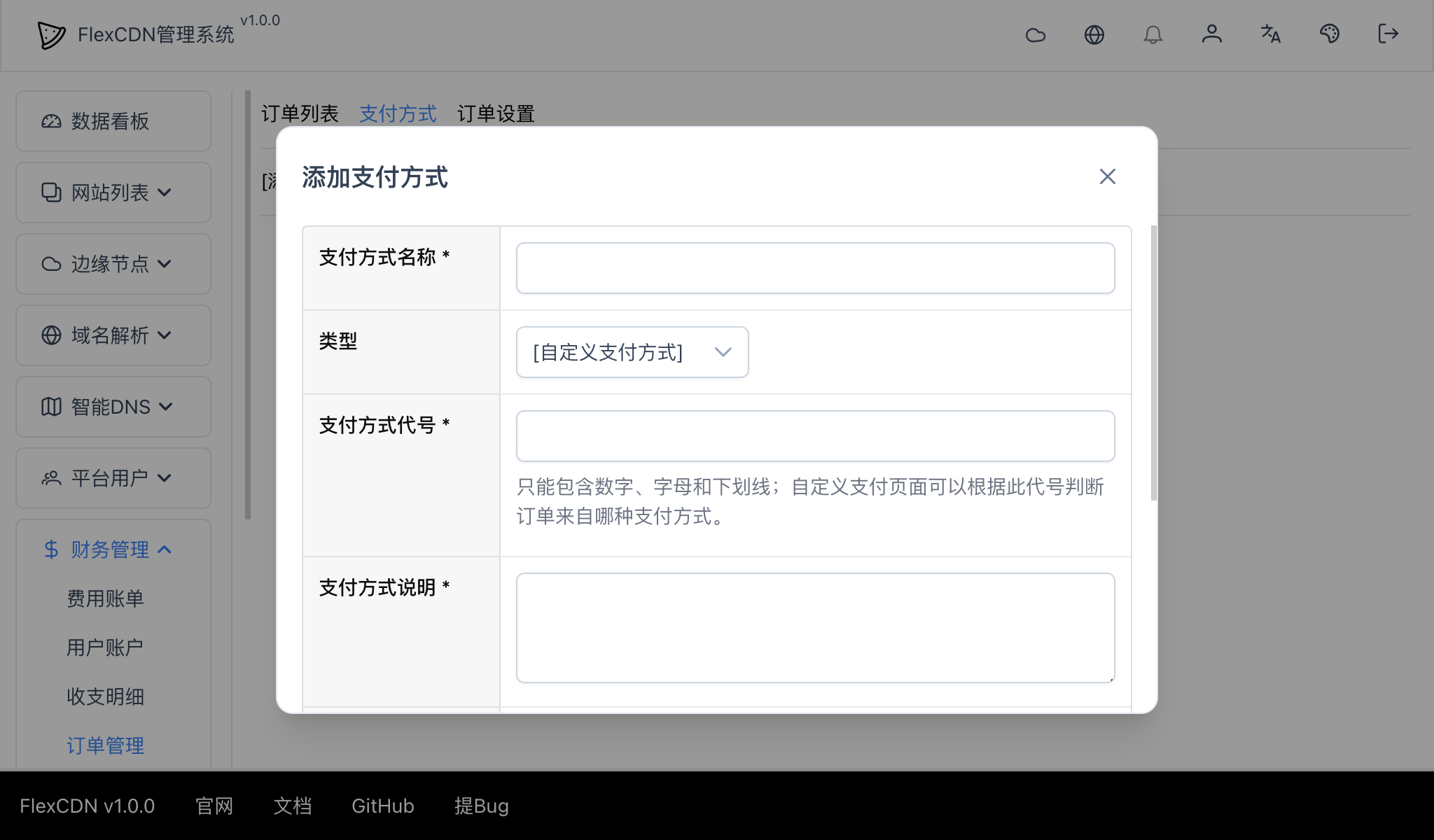Click the 支付方式名称 input field
1434x840 pixels.
815,267
